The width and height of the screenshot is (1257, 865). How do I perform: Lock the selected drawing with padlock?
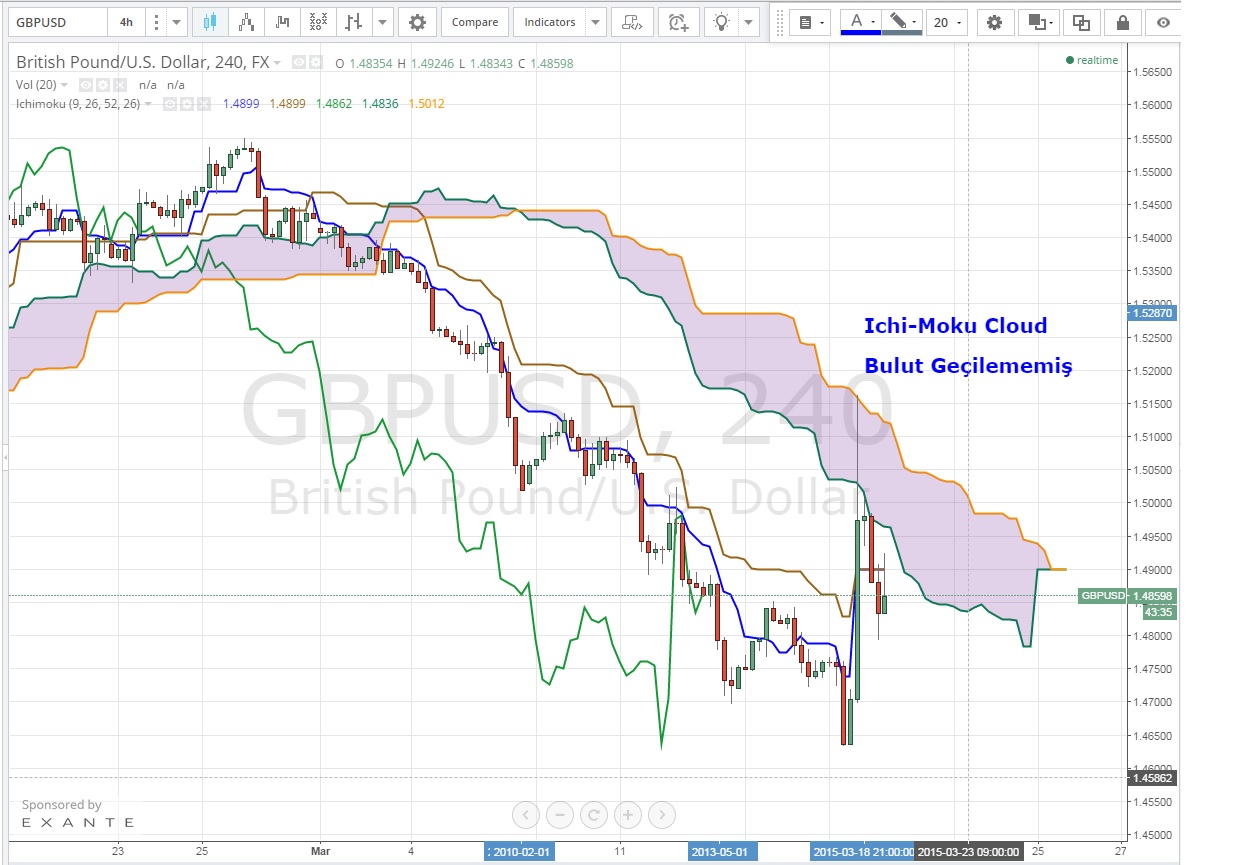click(x=1123, y=22)
